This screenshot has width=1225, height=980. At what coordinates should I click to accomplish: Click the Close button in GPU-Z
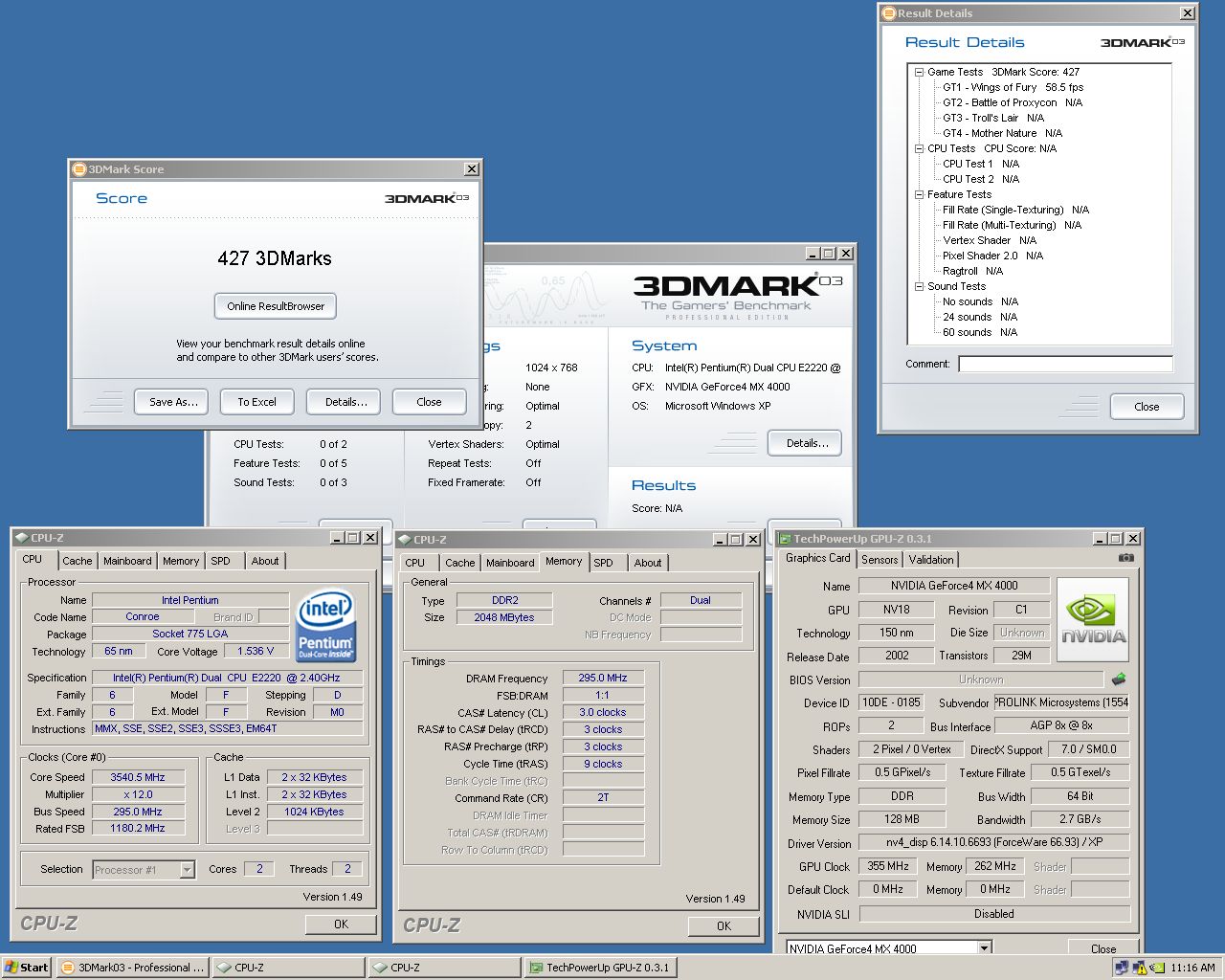coord(1103,948)
